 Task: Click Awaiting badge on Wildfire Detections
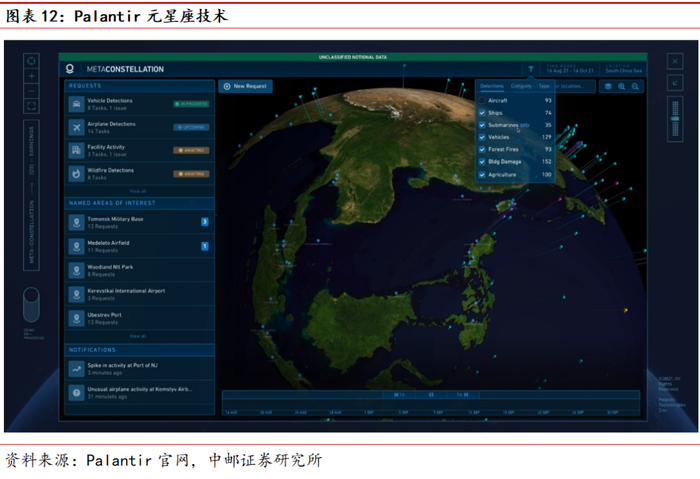192,174
